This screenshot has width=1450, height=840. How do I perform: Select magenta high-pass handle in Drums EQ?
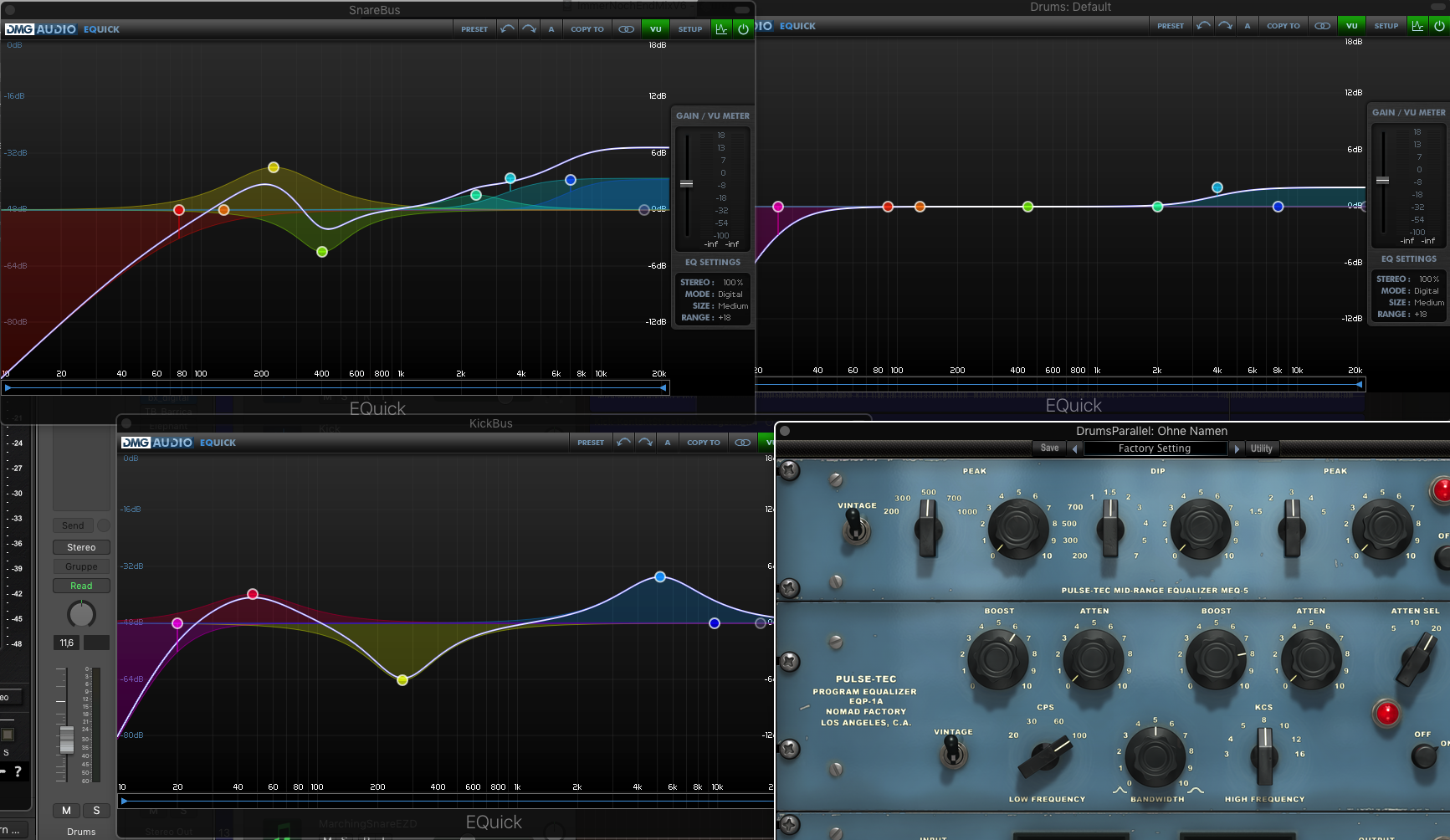tap(778, 206)
